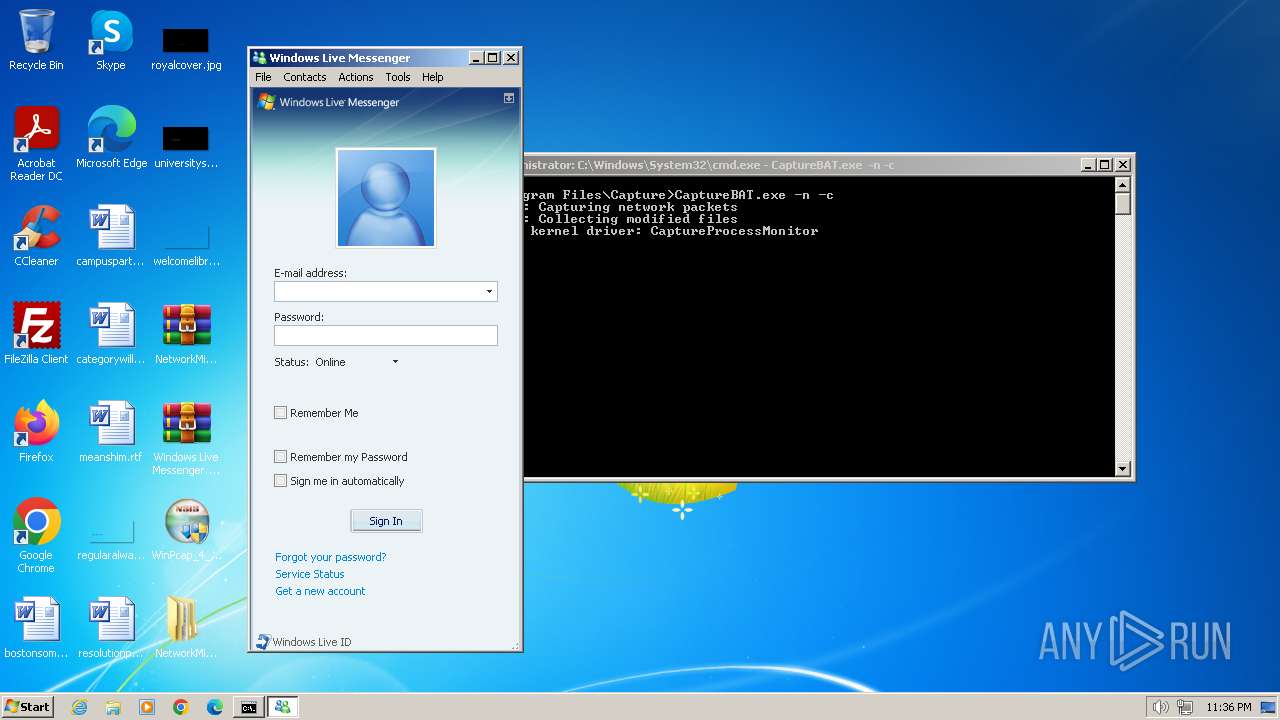Select the bostonsom Word document icon

point(36,628)
